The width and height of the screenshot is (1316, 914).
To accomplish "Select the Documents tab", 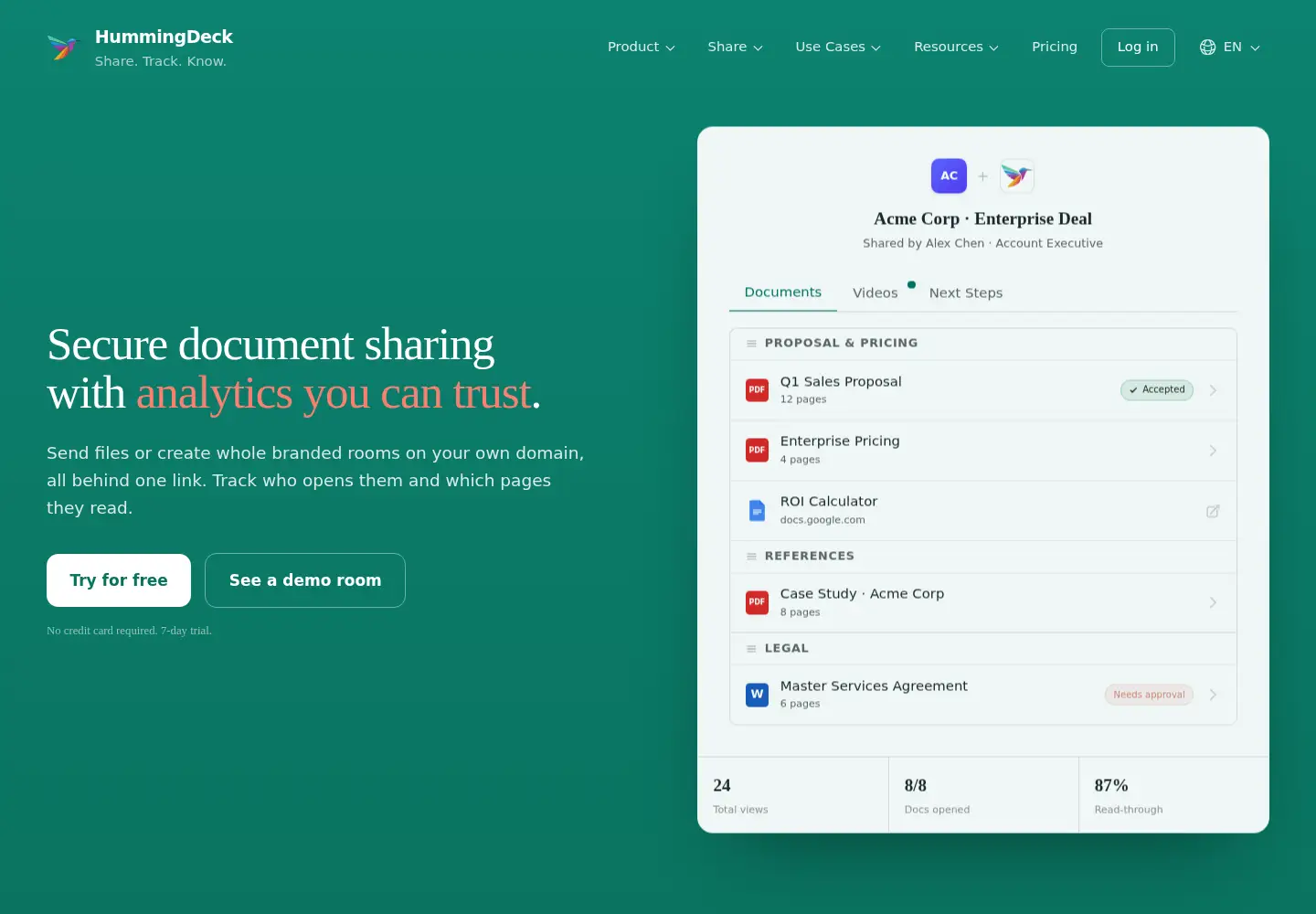I will (x=783, y=292).
